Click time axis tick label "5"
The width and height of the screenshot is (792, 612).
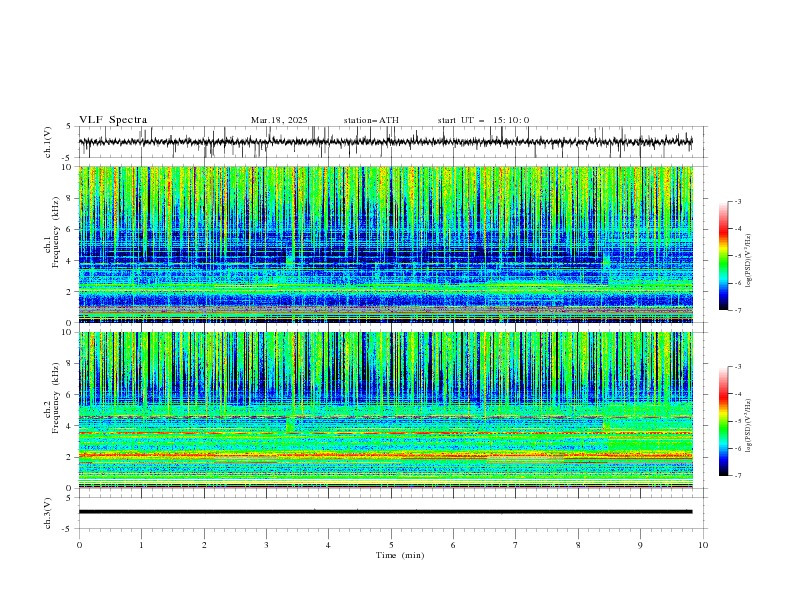(x=391, y=545)
